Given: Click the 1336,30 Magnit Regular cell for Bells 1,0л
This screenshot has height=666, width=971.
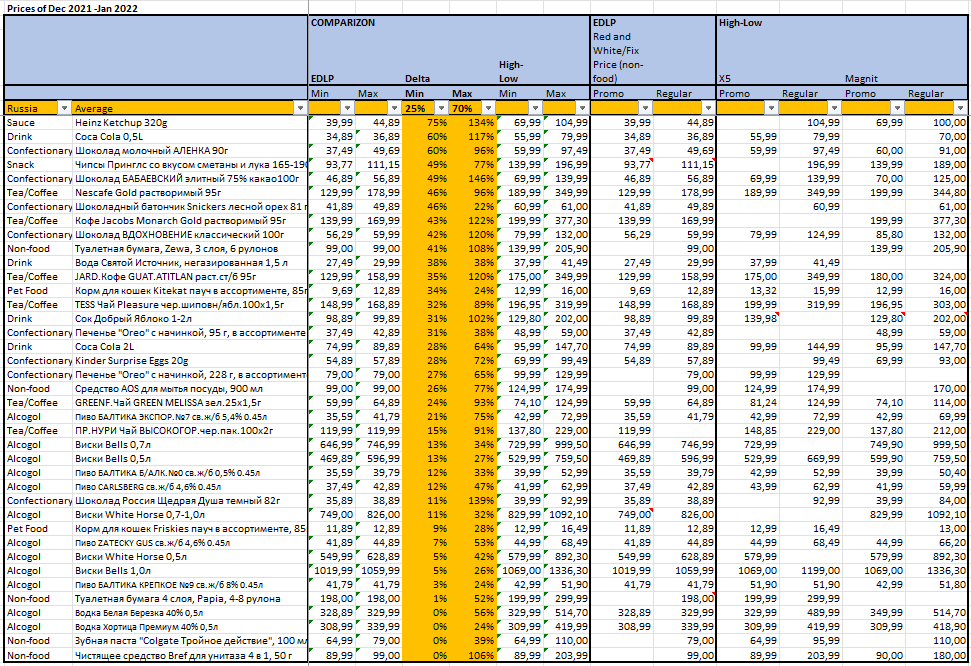Looking at the screenshot, I should (x=936, y=571).
